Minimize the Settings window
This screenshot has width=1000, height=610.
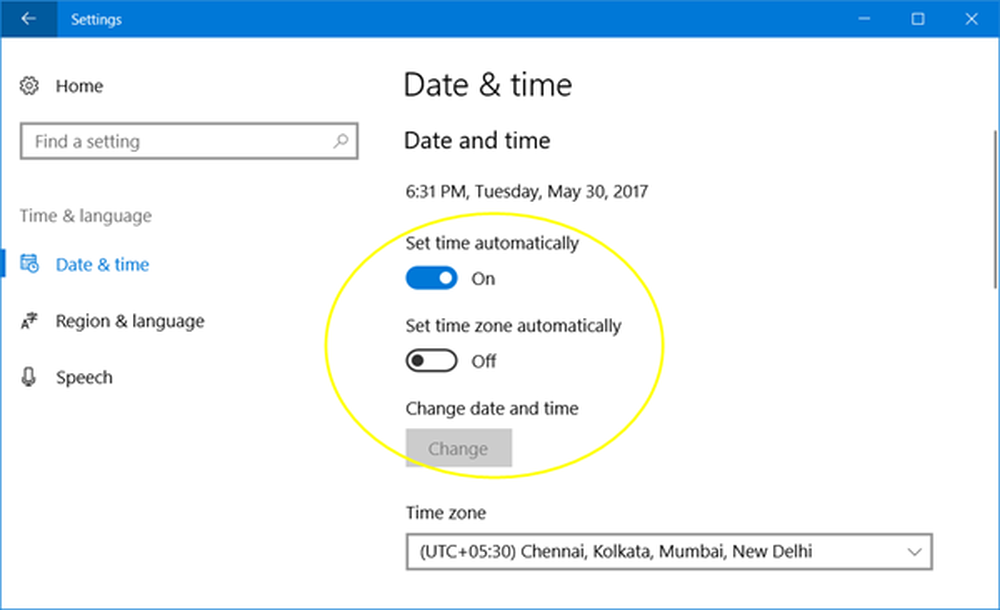coord(863,18)
